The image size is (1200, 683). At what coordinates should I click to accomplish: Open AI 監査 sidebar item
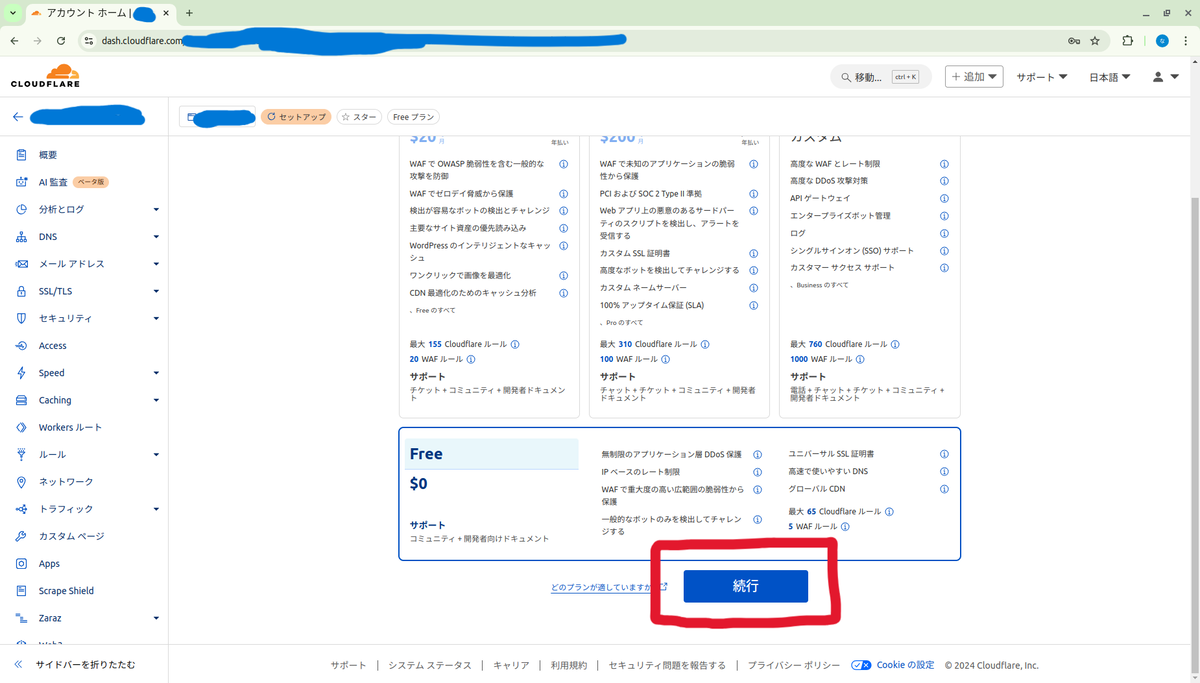(x=53, y=182)
